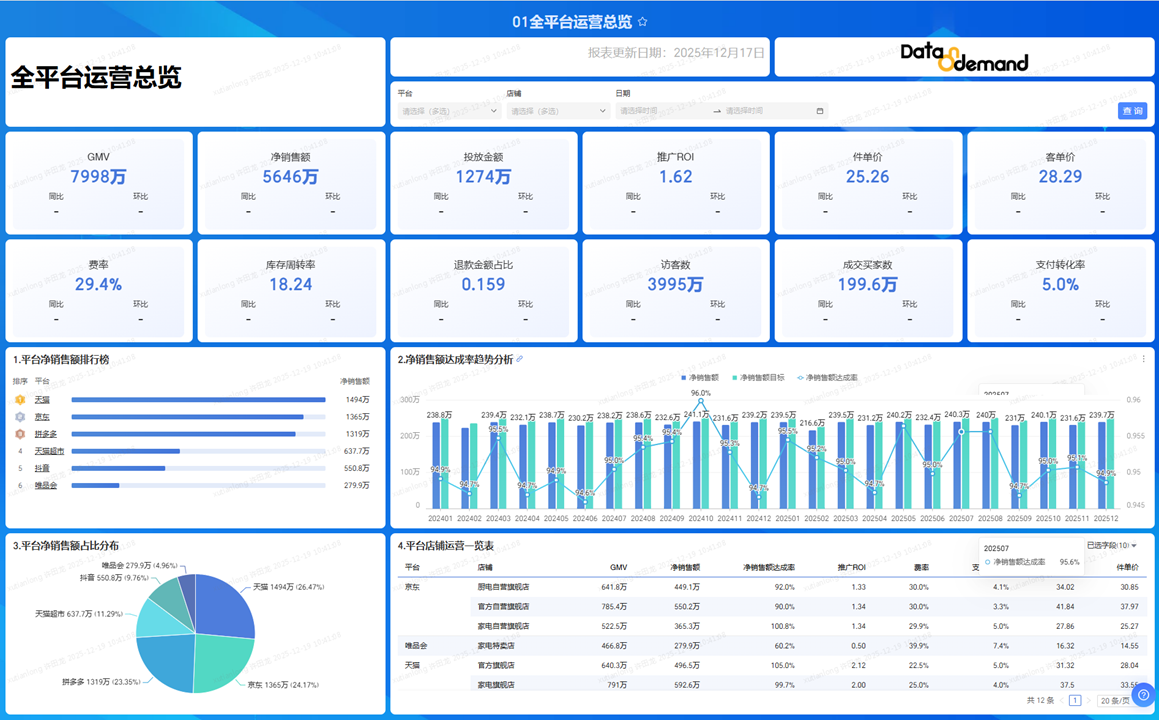The width and height of the screenshot is (1159, 720).
Task: Open the 平台 multi-select dropdown
Action: click(449, 111)
